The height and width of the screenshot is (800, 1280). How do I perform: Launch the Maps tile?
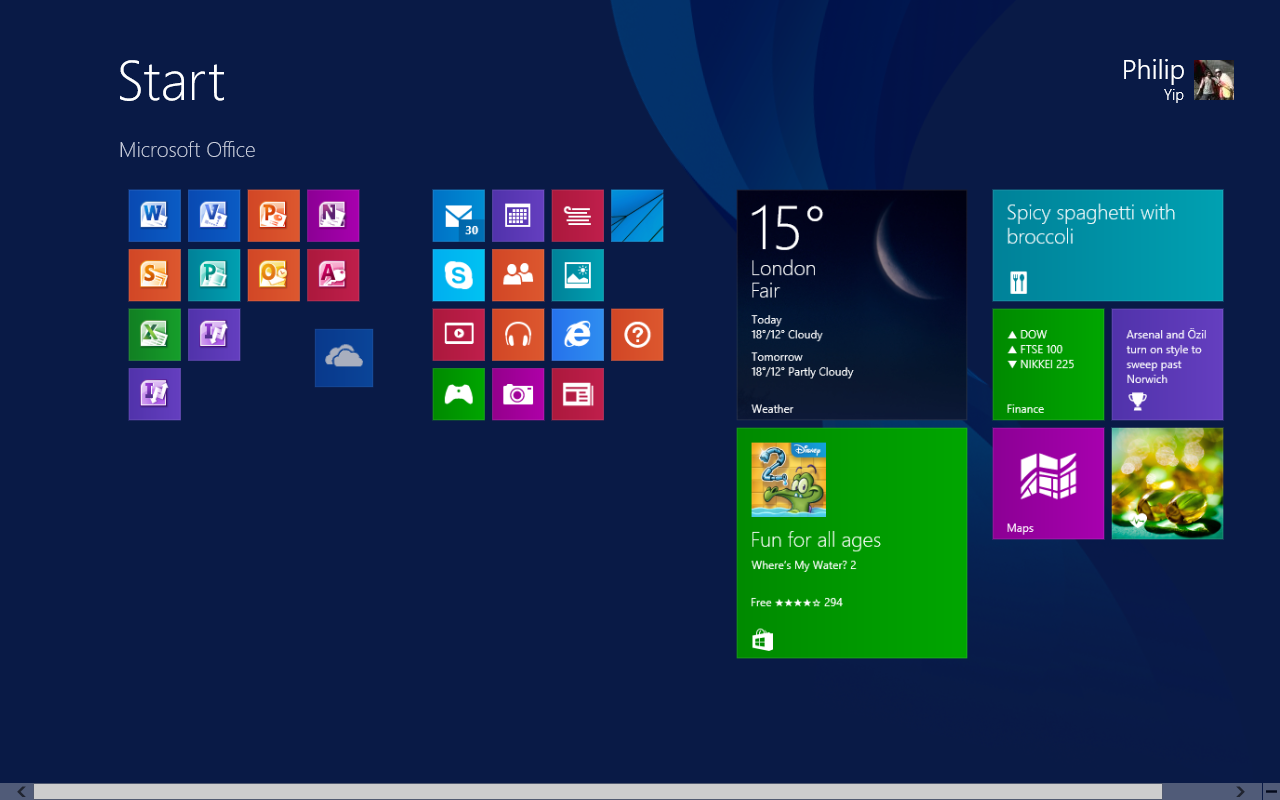(x=1048, y=484)
